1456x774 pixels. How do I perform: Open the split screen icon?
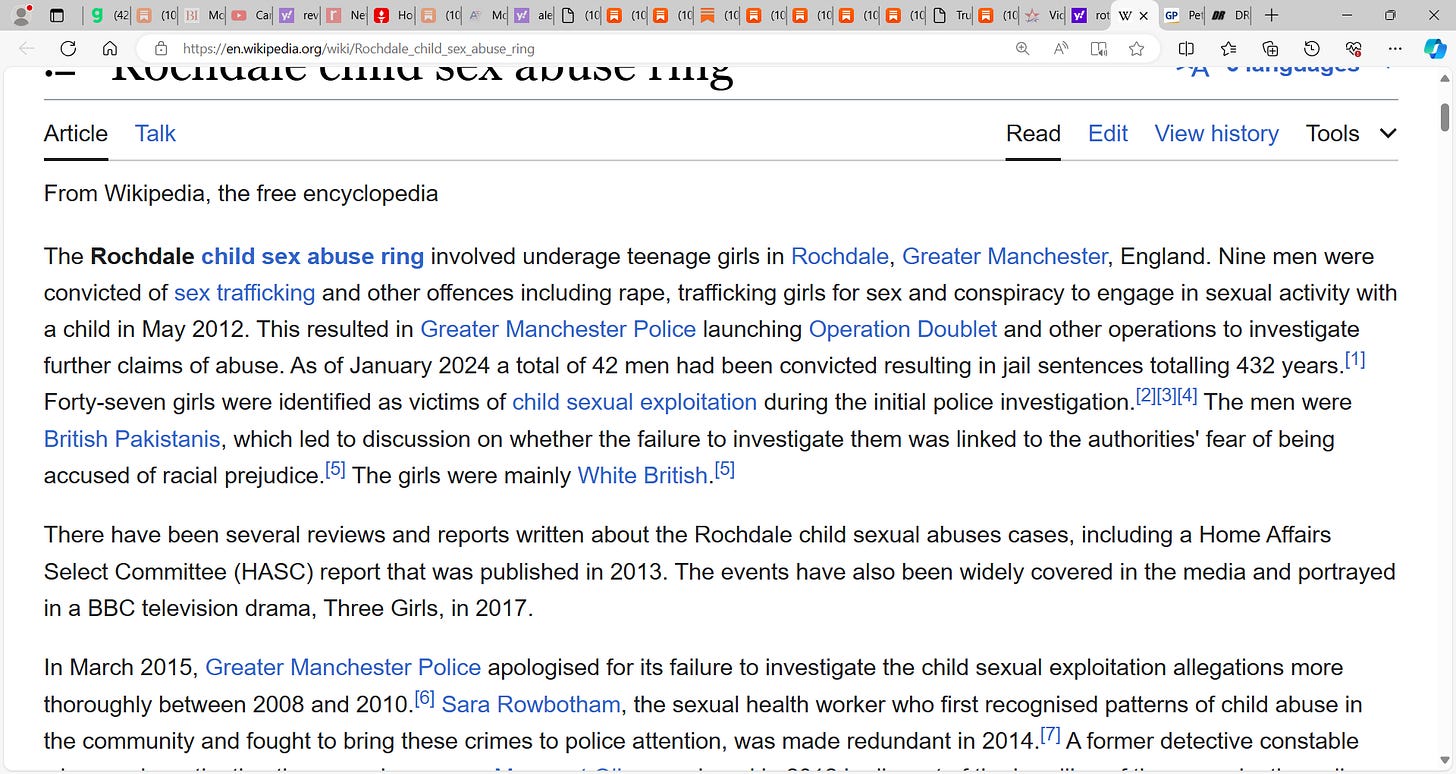pyautogui.click(x=1186, y=48)
